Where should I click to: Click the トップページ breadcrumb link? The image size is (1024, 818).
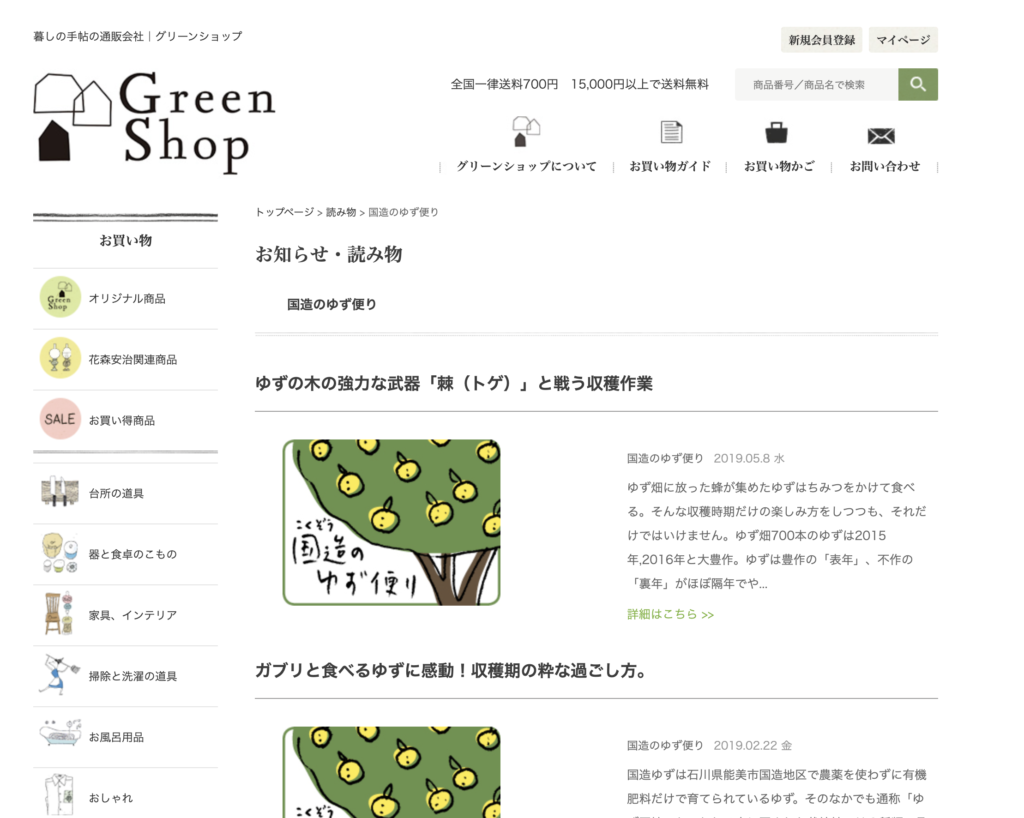click(285, 212)
